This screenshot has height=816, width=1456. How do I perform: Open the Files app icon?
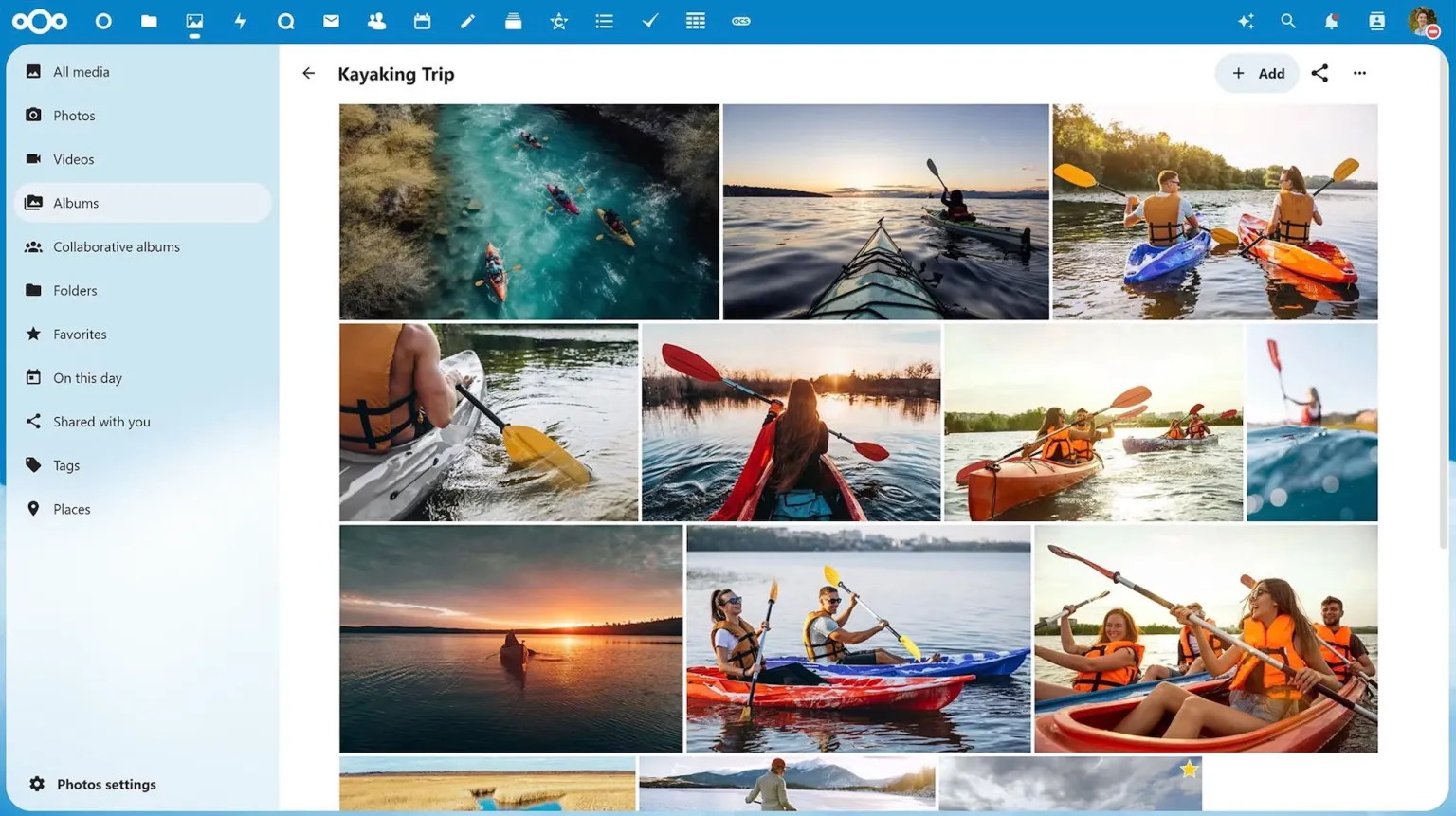point(149,21)
